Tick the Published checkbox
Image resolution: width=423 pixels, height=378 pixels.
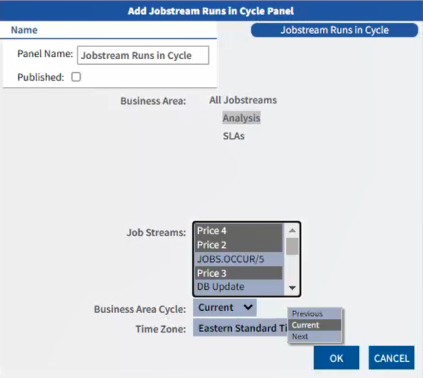76,77
